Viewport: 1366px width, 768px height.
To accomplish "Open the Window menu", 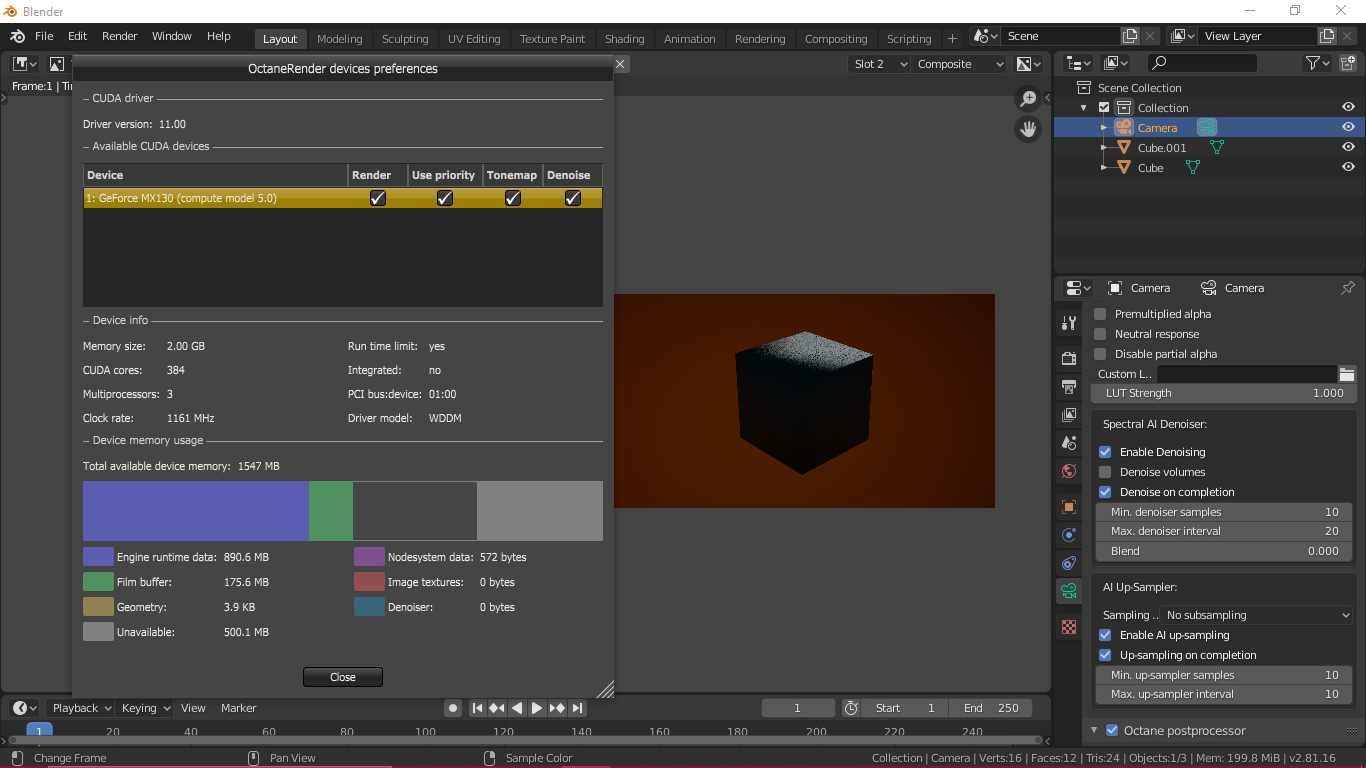I will [172, 36].
